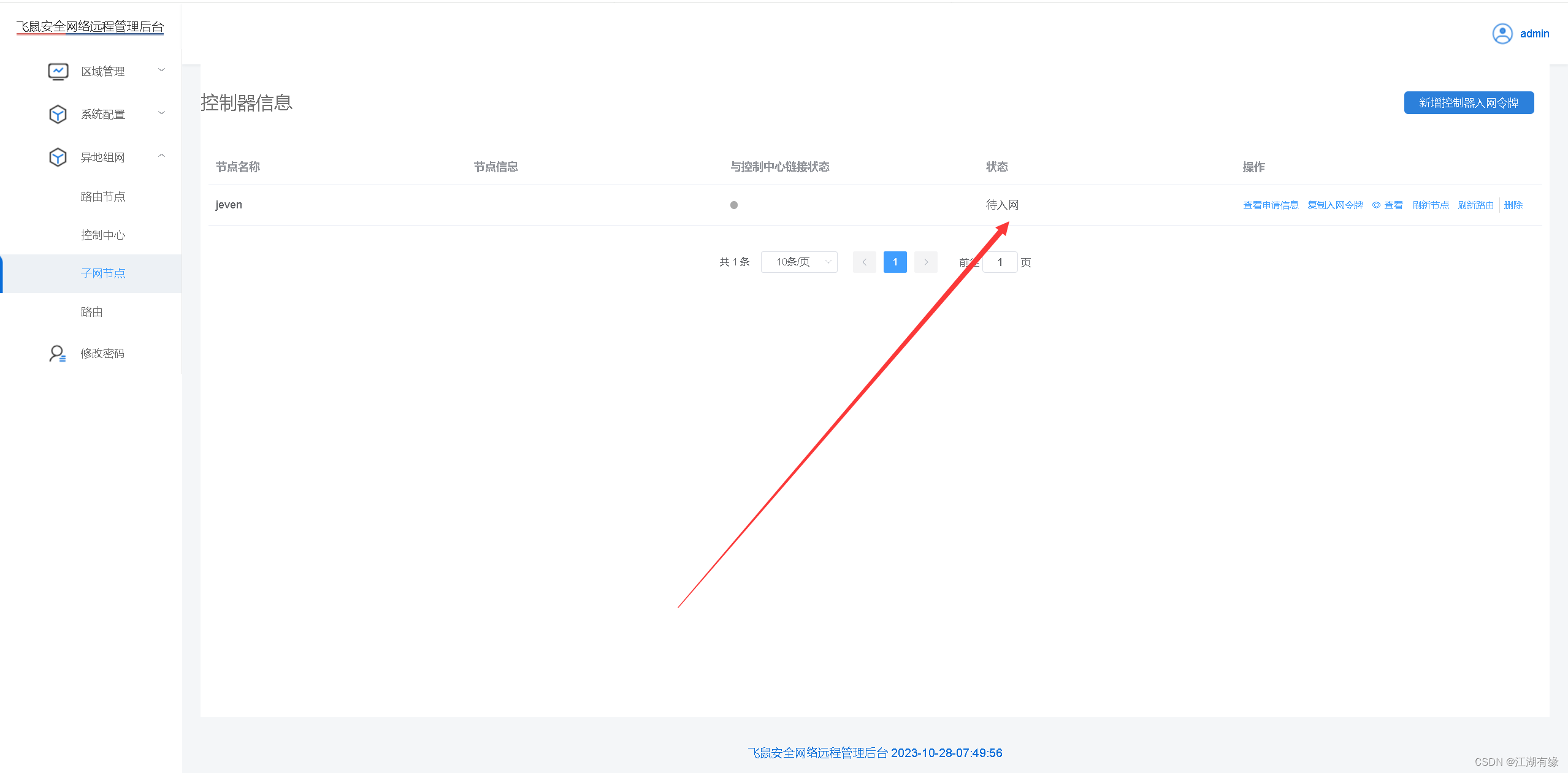Open the 路由节点 menu item
The height and width of the screenshot is (773, 1568).
pyautogui.click(x=103, y=197)
